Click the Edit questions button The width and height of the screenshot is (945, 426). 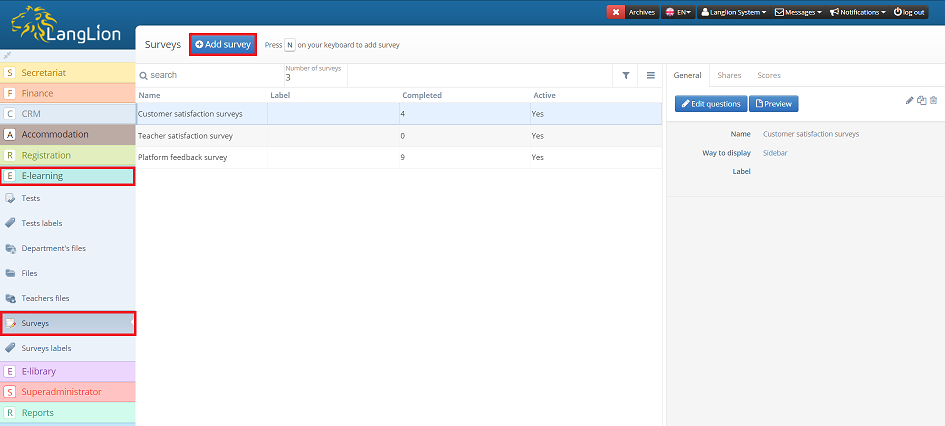[710, 103]
